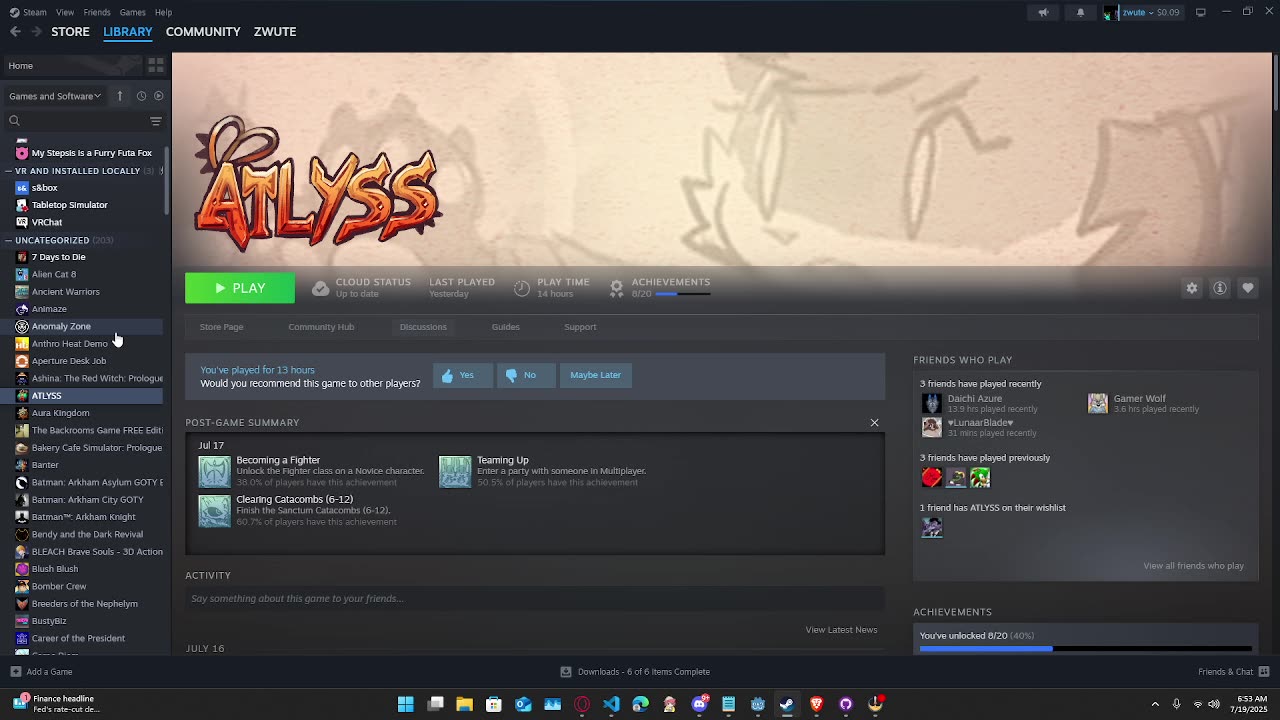
Task: Click the activity say something field
Action: click(535, 599)
